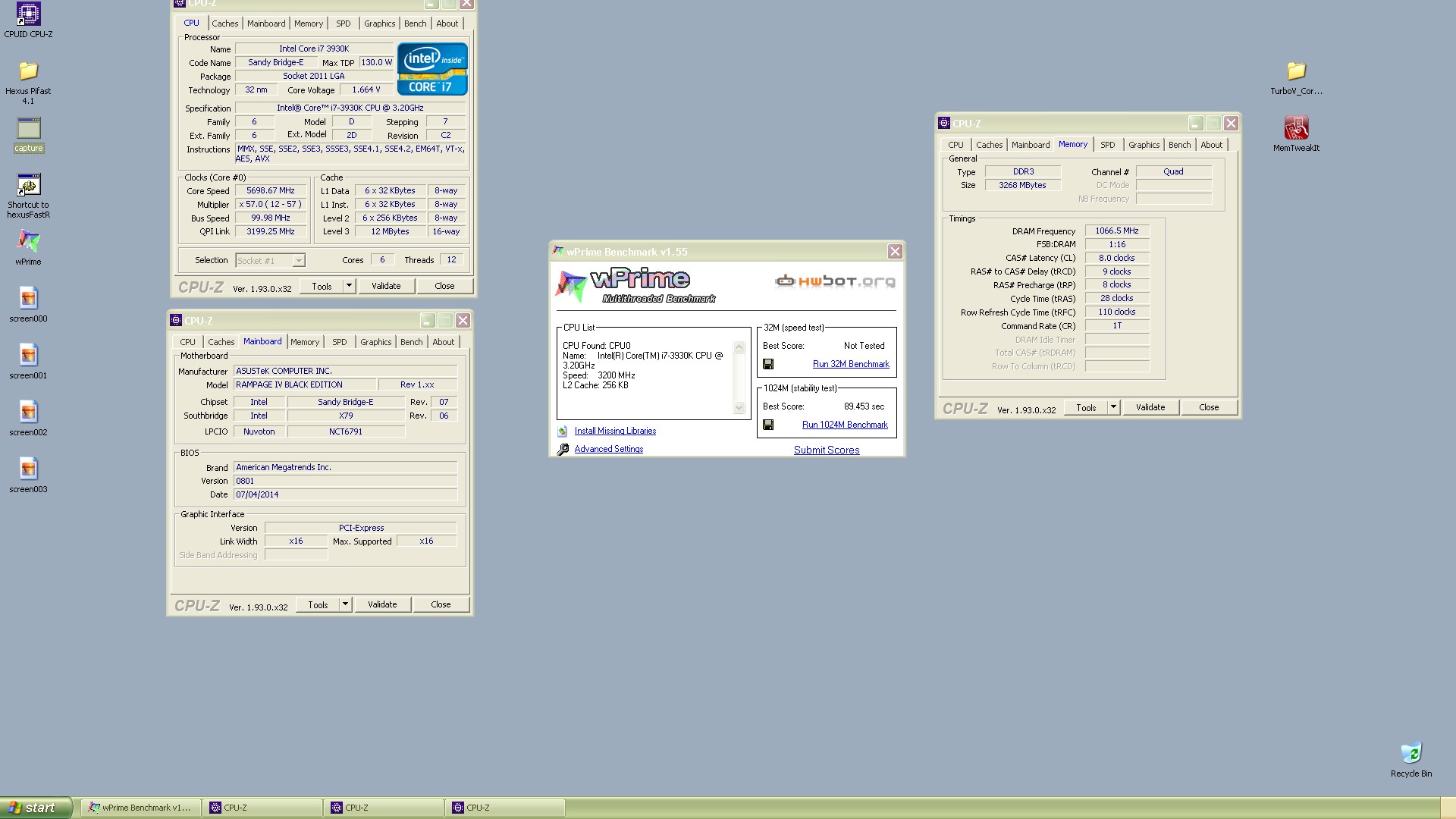The image size is (1456, 819).
Task: Click the save icon for 32M score
Action: [x=768, y=364]
